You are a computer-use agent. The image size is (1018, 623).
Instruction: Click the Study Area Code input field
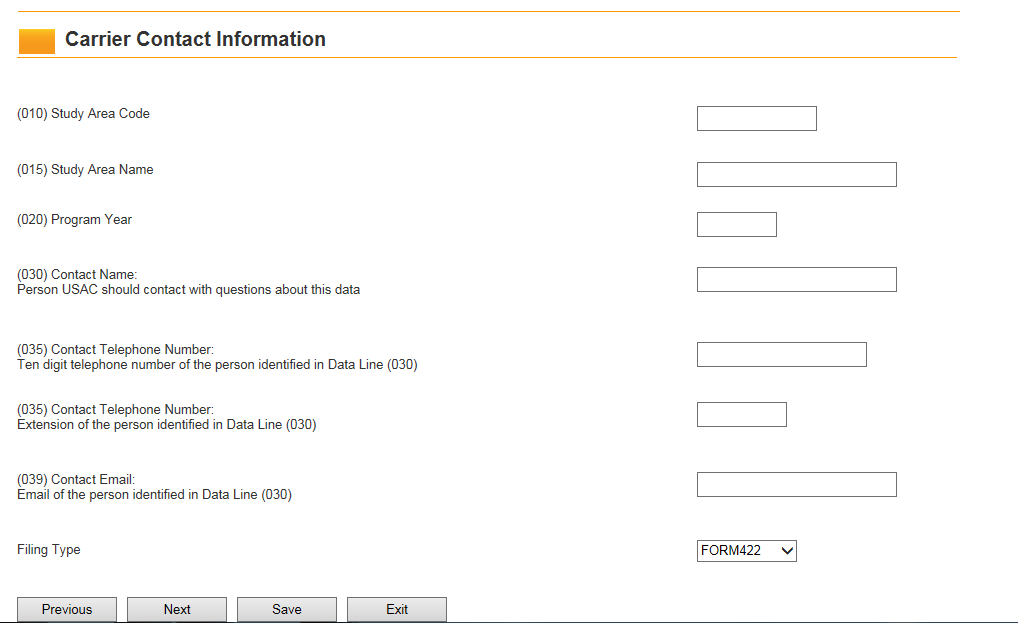pyautogui.click(x=756, y=119)
